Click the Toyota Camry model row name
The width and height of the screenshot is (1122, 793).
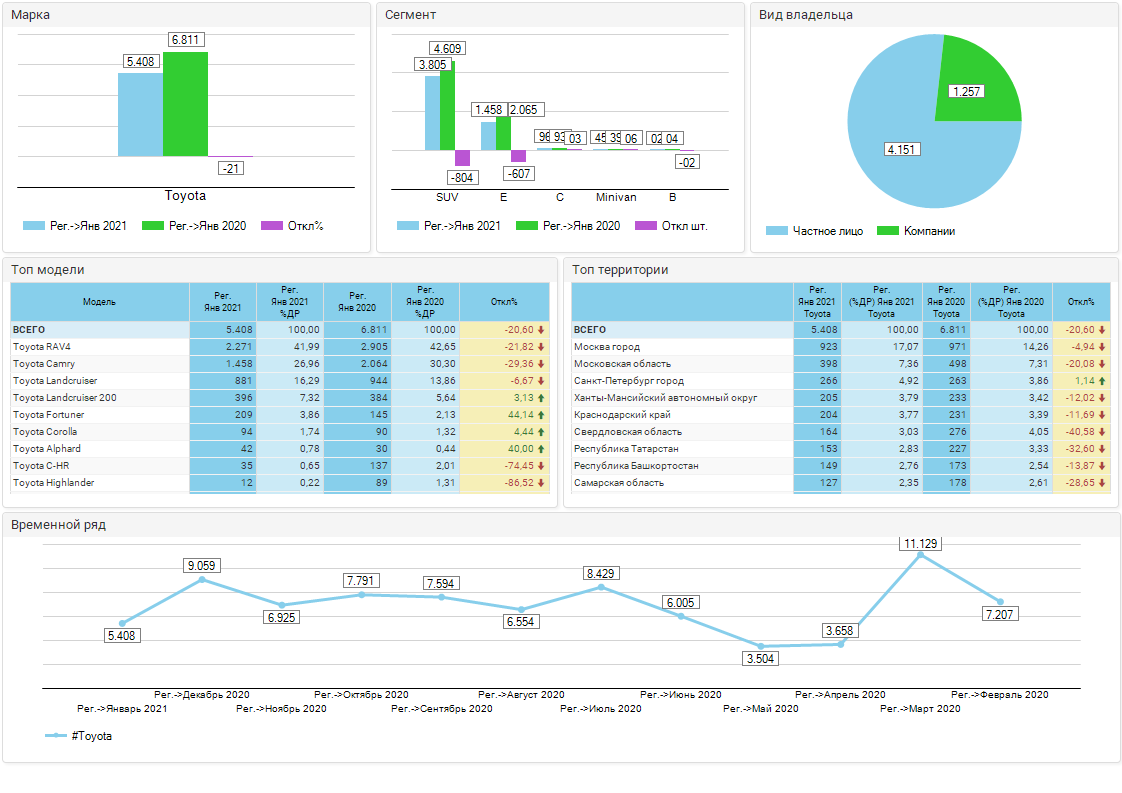[44, 364]
